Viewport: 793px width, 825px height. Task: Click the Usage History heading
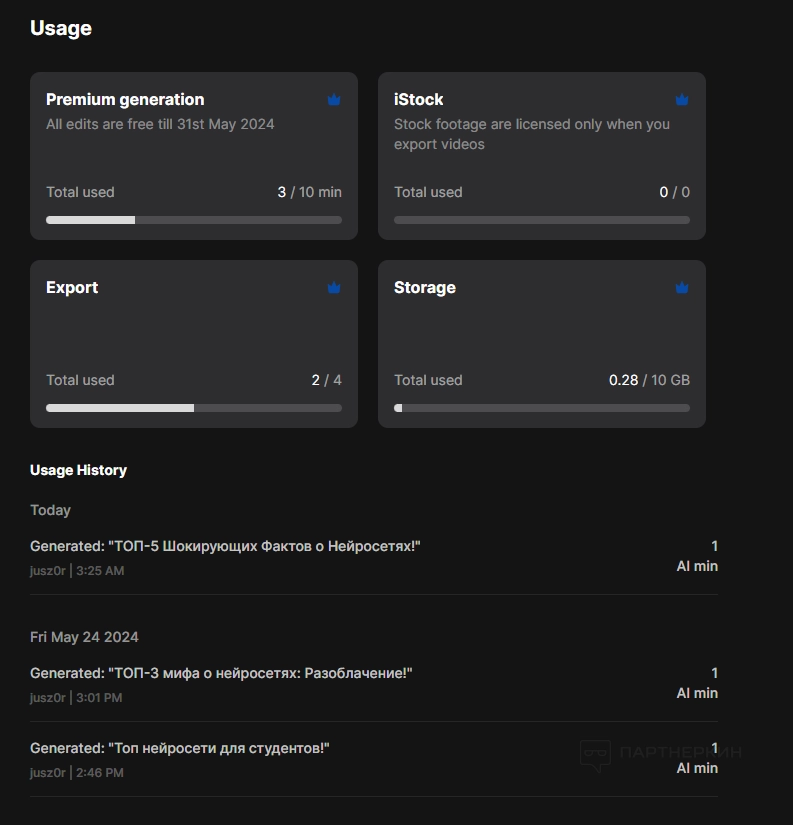[78, 470]
